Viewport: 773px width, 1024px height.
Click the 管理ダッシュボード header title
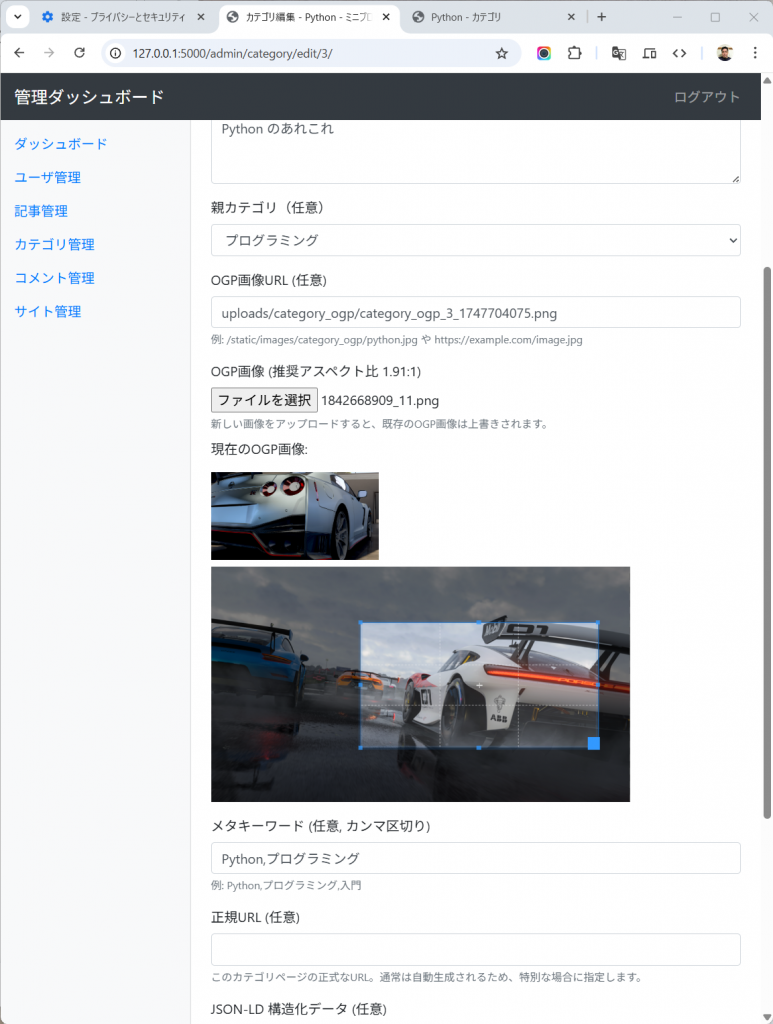89,97
